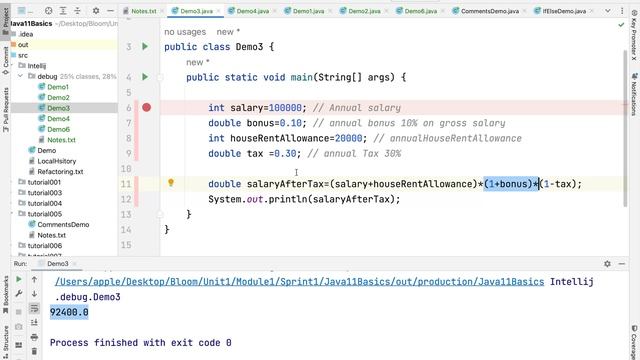Image resolution: width=640 pixels, height=360 pixels.
Task: Minimize the Run tool window
Action: tap(622, 264)
